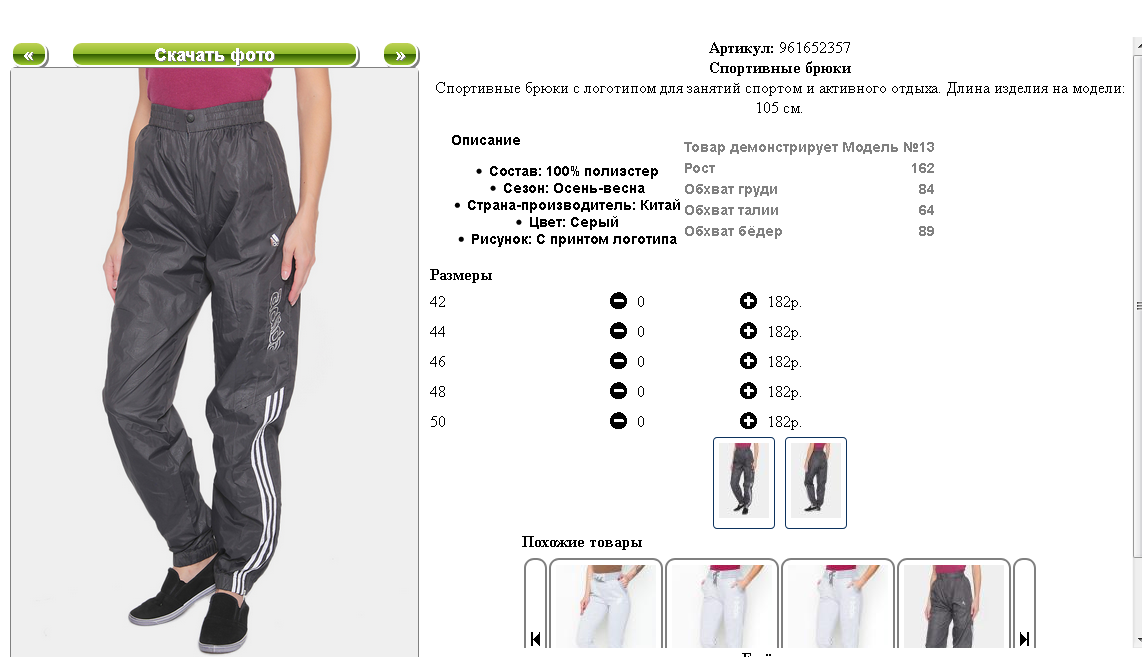
Task: Select first product view thumbnail
Action: pos(744,482)
